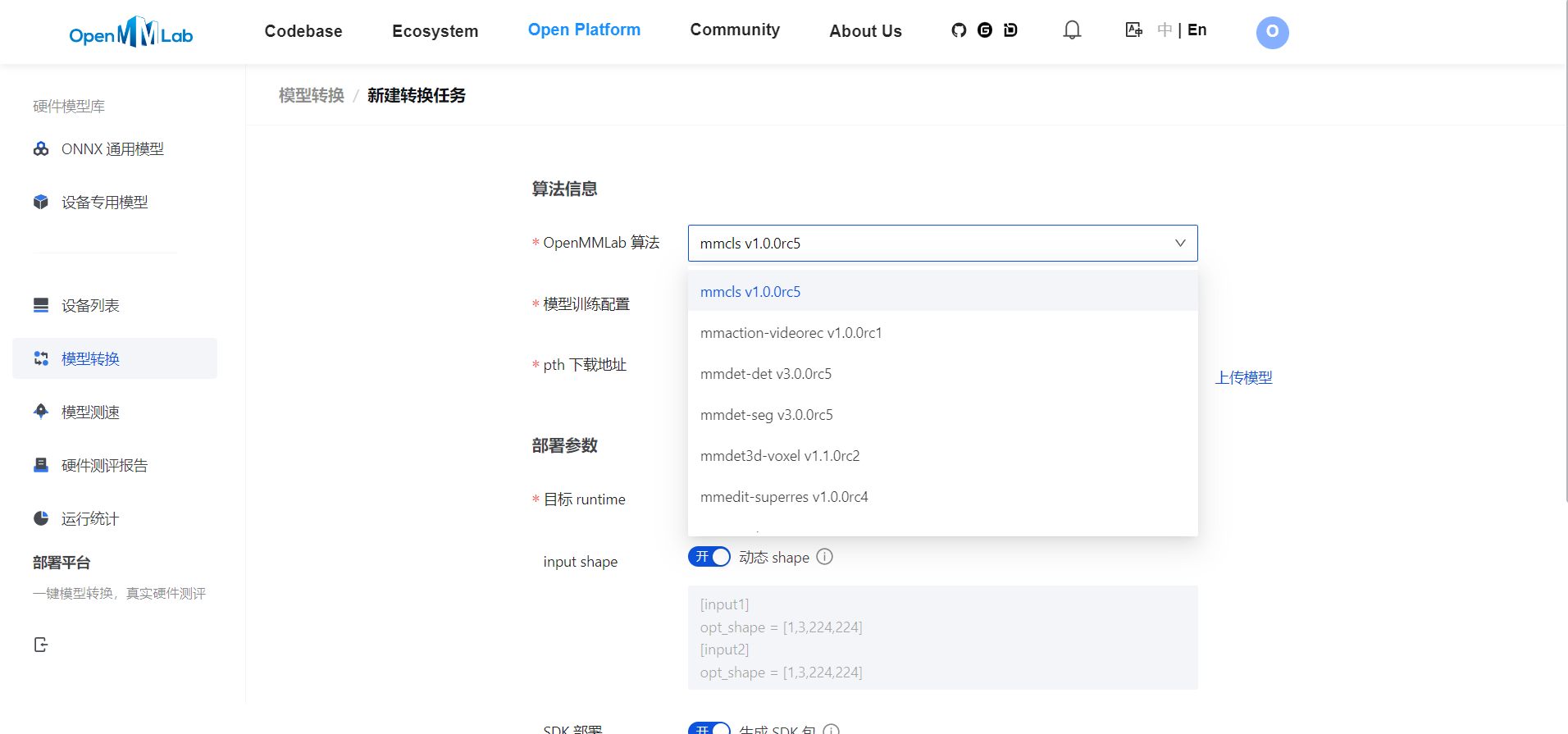Screen dimensions: 1568x734
Task: Click the 部署平台 sidebar title
Action: point(62,563)
